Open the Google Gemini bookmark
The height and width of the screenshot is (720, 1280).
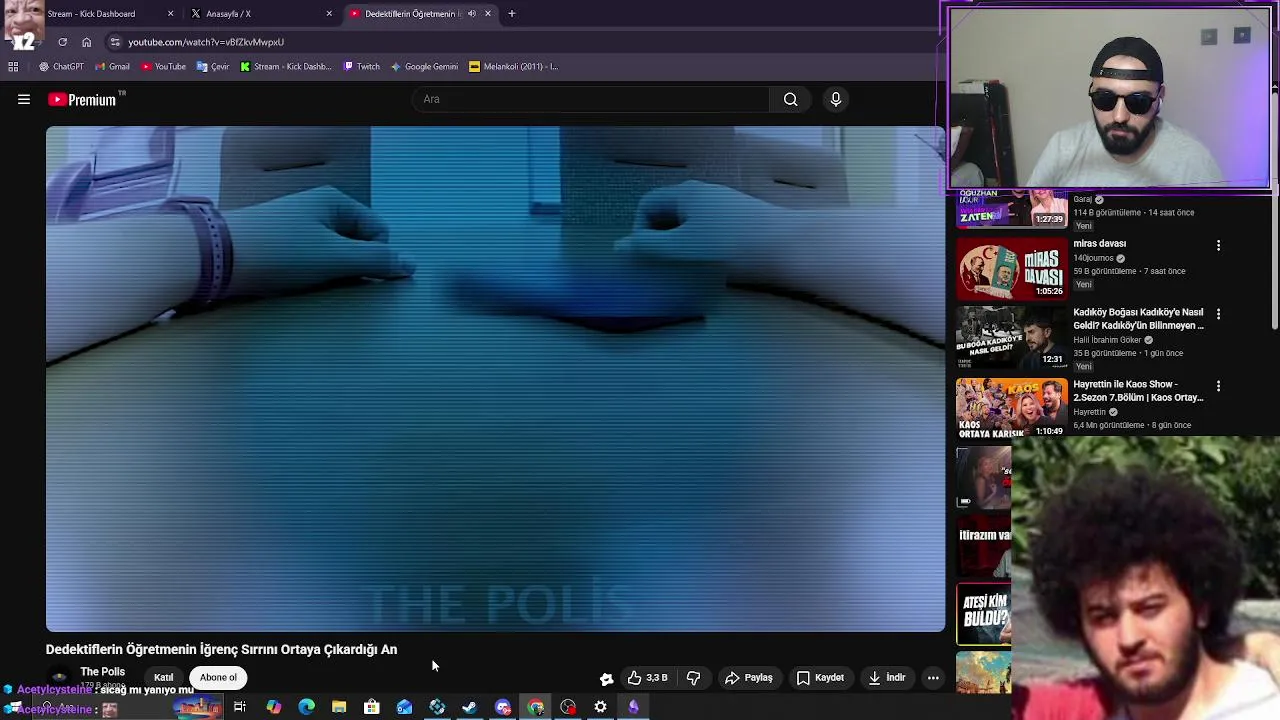coord(424,67)
